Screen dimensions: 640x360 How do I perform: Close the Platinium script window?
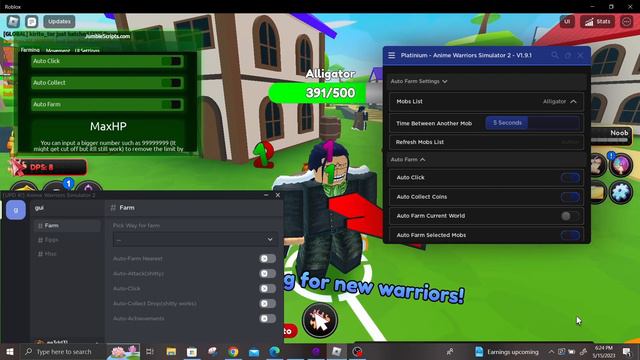pyautogui.click(x=580, y=55)
